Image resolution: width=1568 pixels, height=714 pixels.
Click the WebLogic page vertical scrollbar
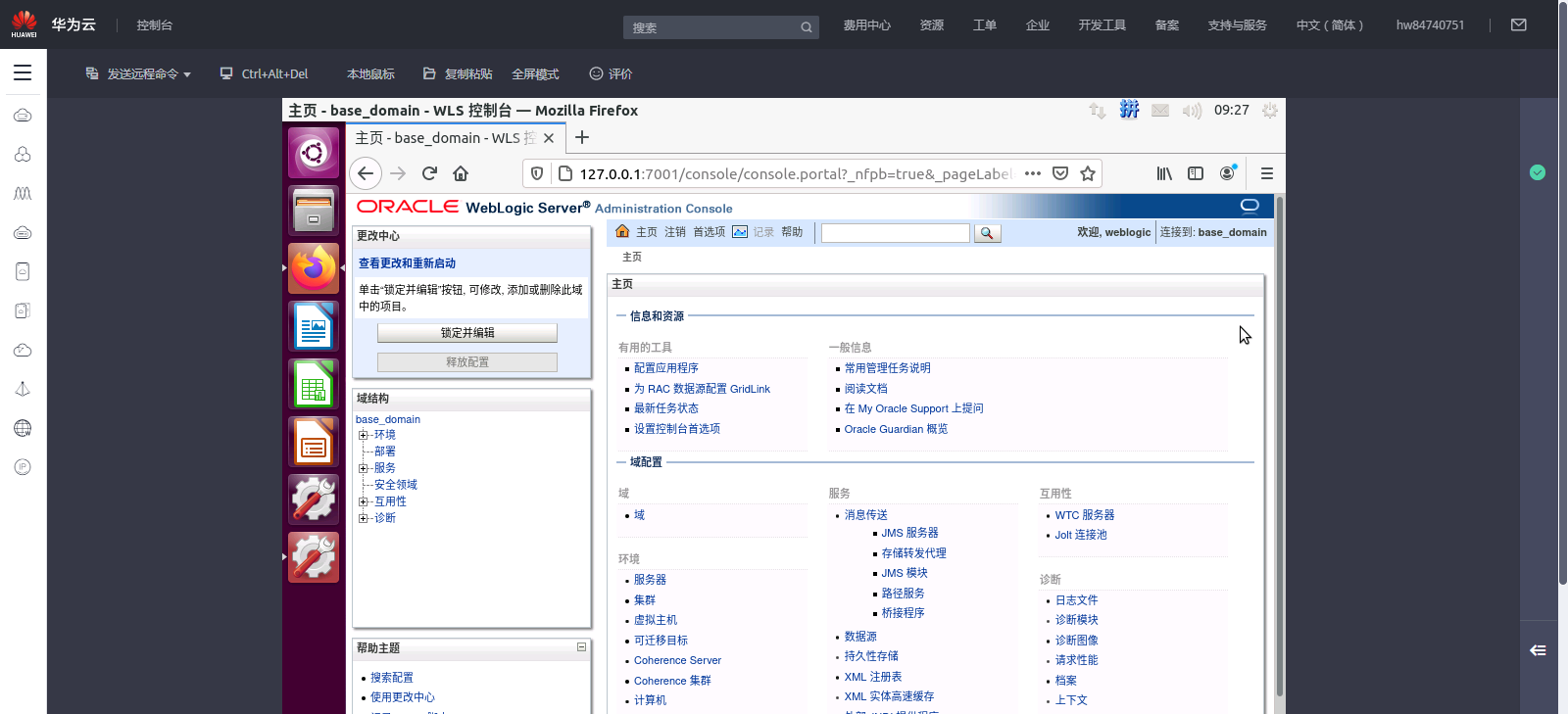[1279, 446]
